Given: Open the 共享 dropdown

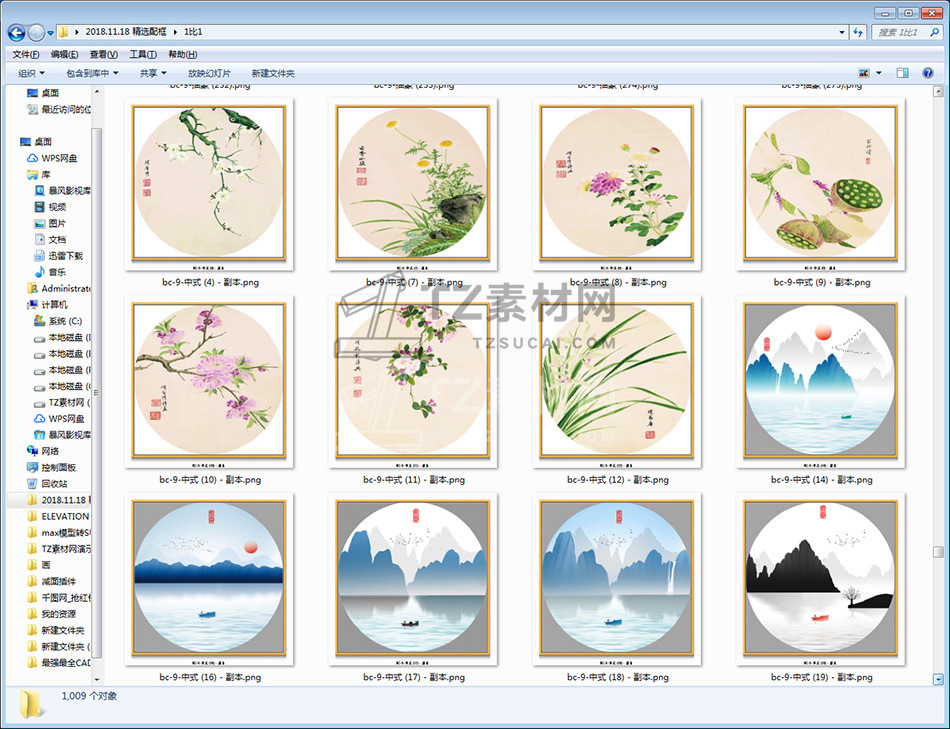Looking at the screenshot, I should point(152,73).
